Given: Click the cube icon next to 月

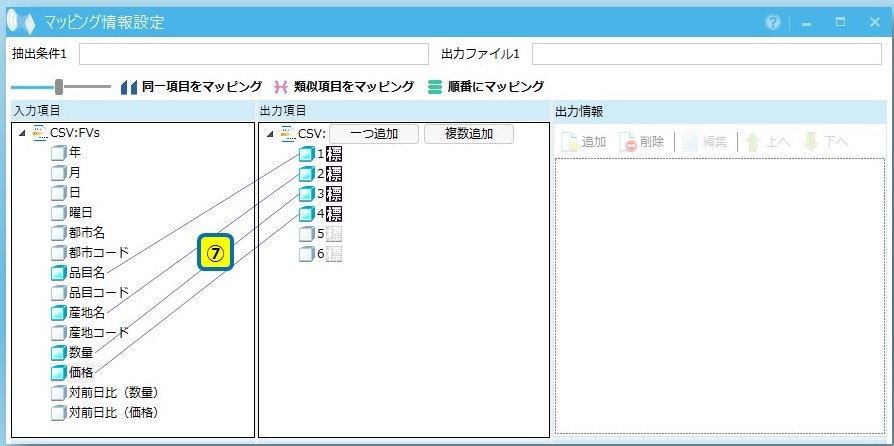Looking at the screenshot, I should point(59,173).
